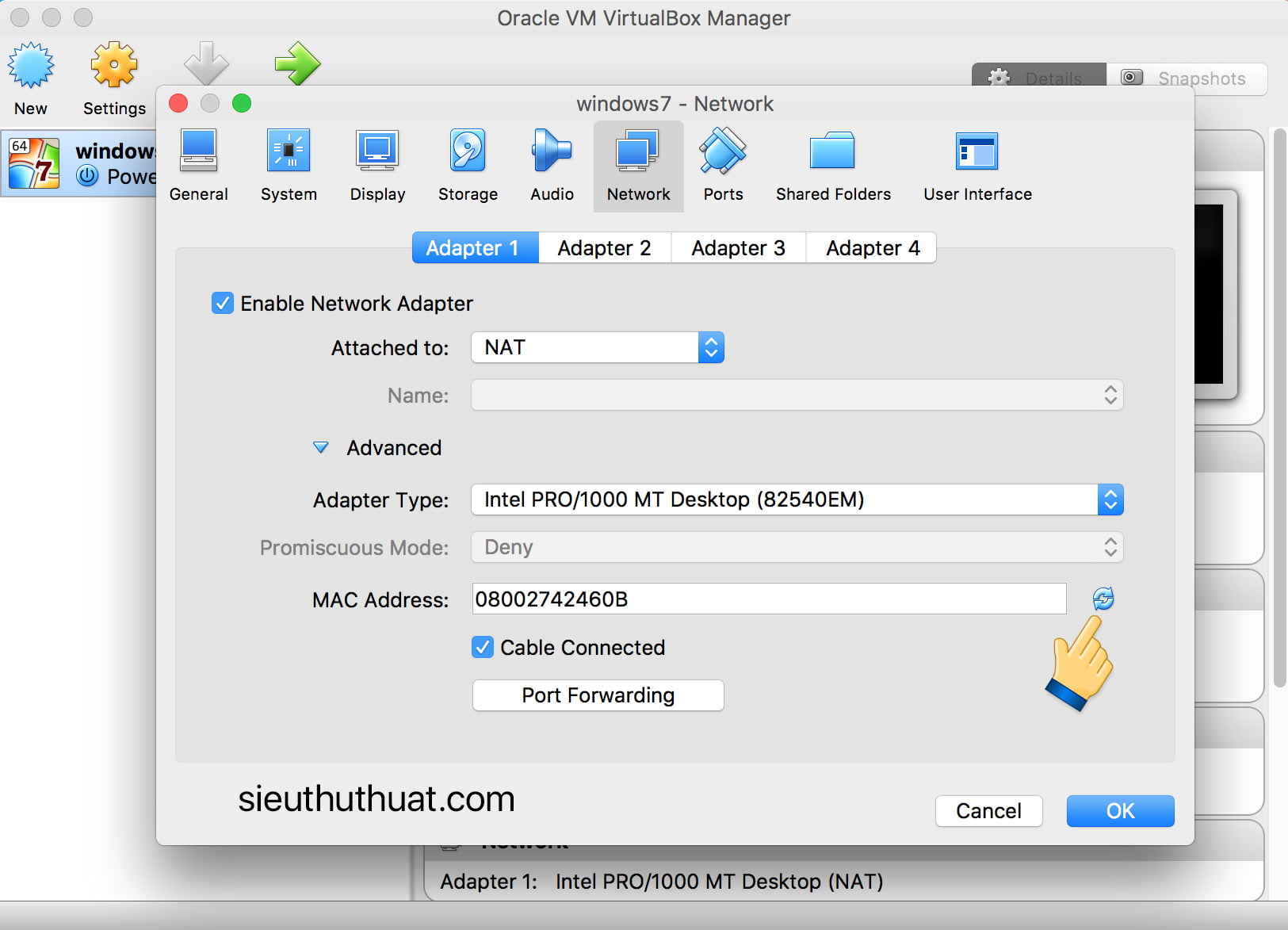
Task: Uncheck Enable Network Adapter
Action: coord(223,304)
